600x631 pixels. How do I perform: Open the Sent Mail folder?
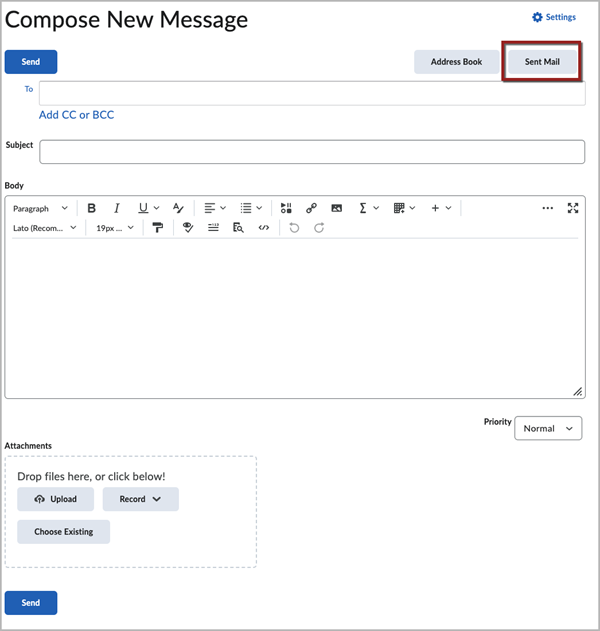pyautogui.click(x=542, y=62)
